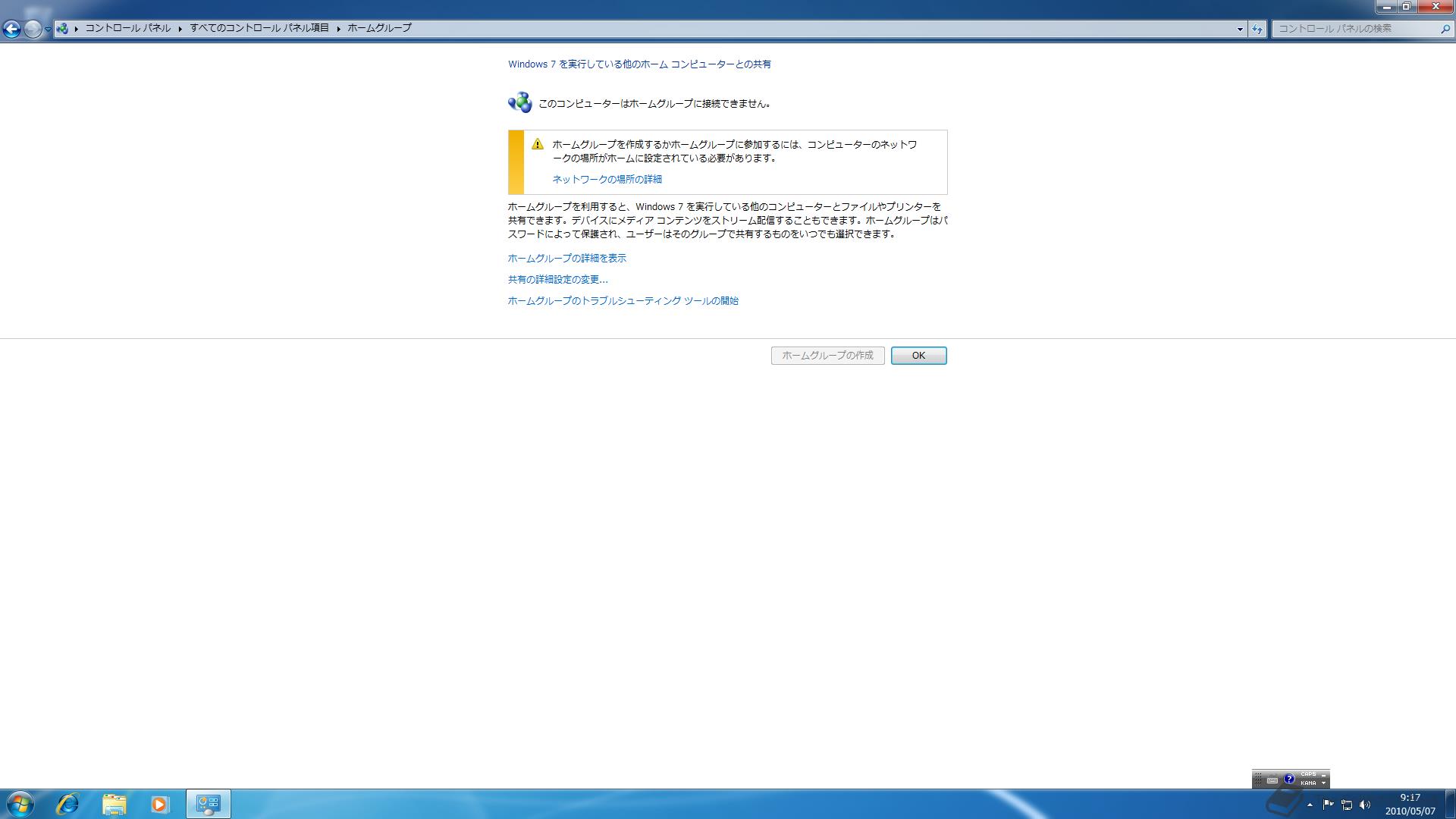The image size is (1456, 819).
Task: Click Show Desktop strip at taskbar end
Action: click(x=1450, y=804)
